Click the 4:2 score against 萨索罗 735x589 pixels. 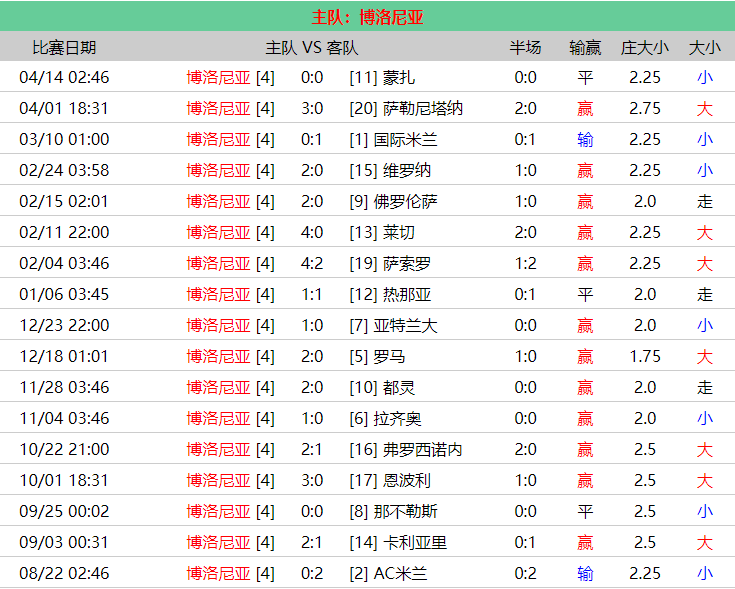tap(312, 263)
